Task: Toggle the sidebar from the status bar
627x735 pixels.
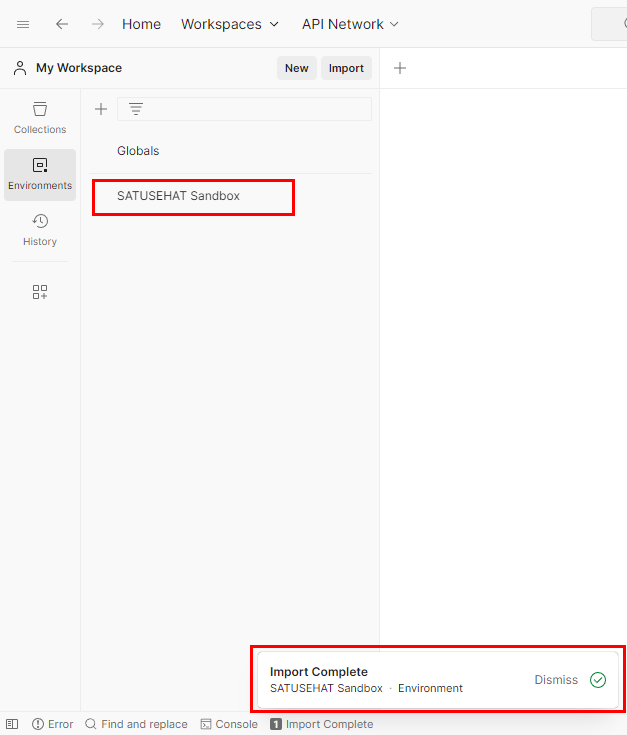Action: (12, 724)
